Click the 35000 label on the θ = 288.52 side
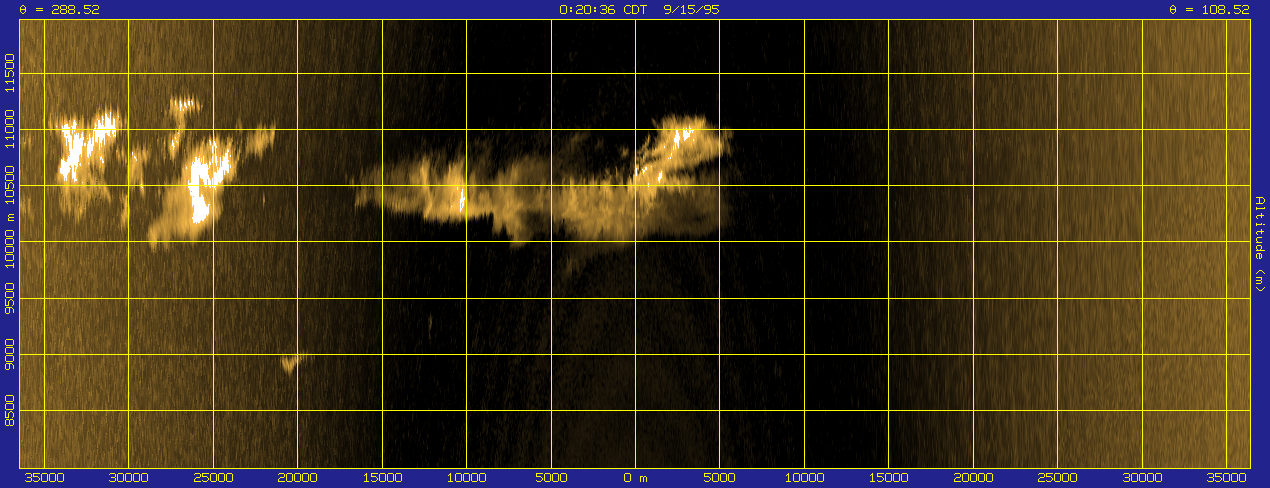Screen dimensions: 1270x488 [x=44, y=478]
